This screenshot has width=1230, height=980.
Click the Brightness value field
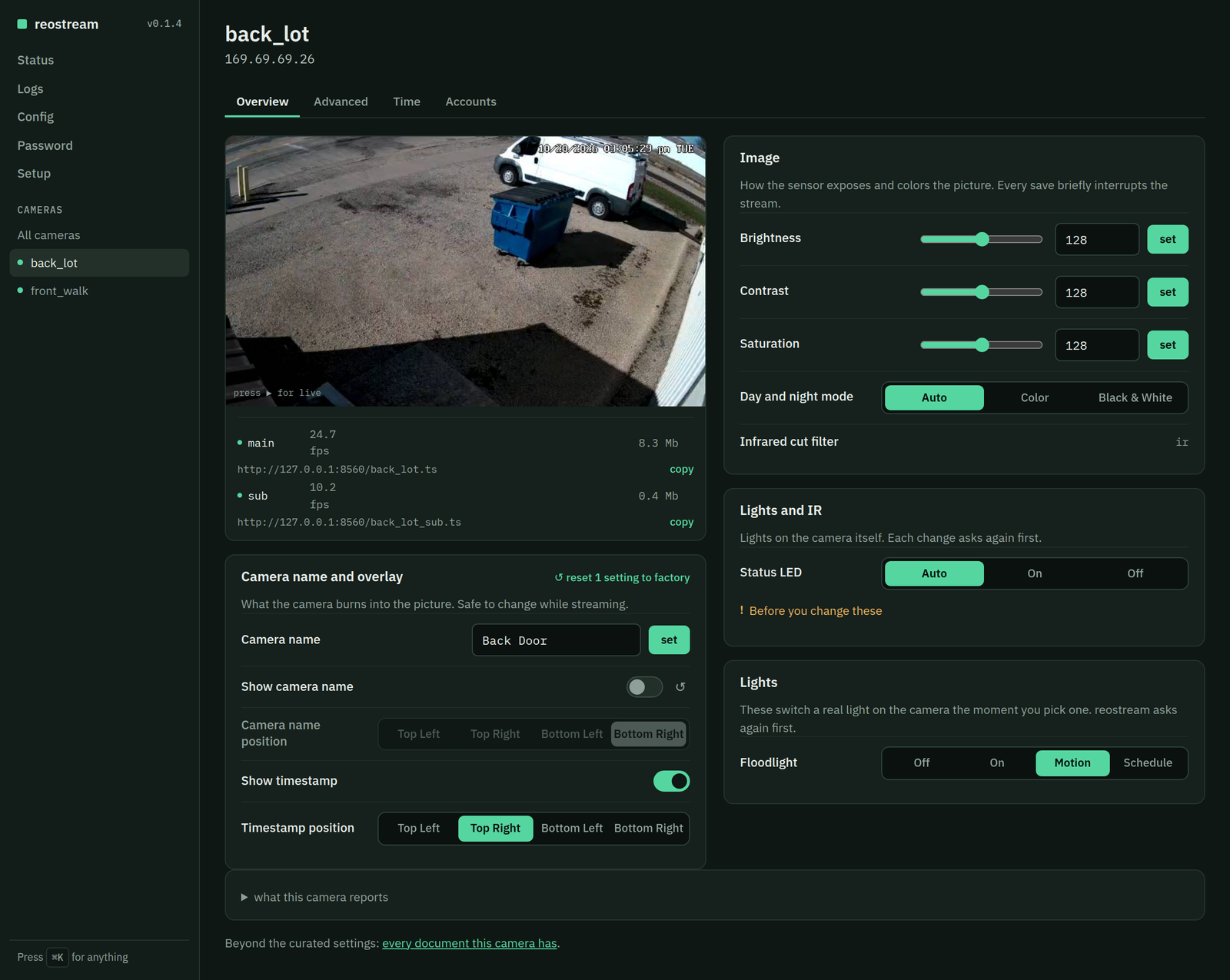coord(1096,239)
